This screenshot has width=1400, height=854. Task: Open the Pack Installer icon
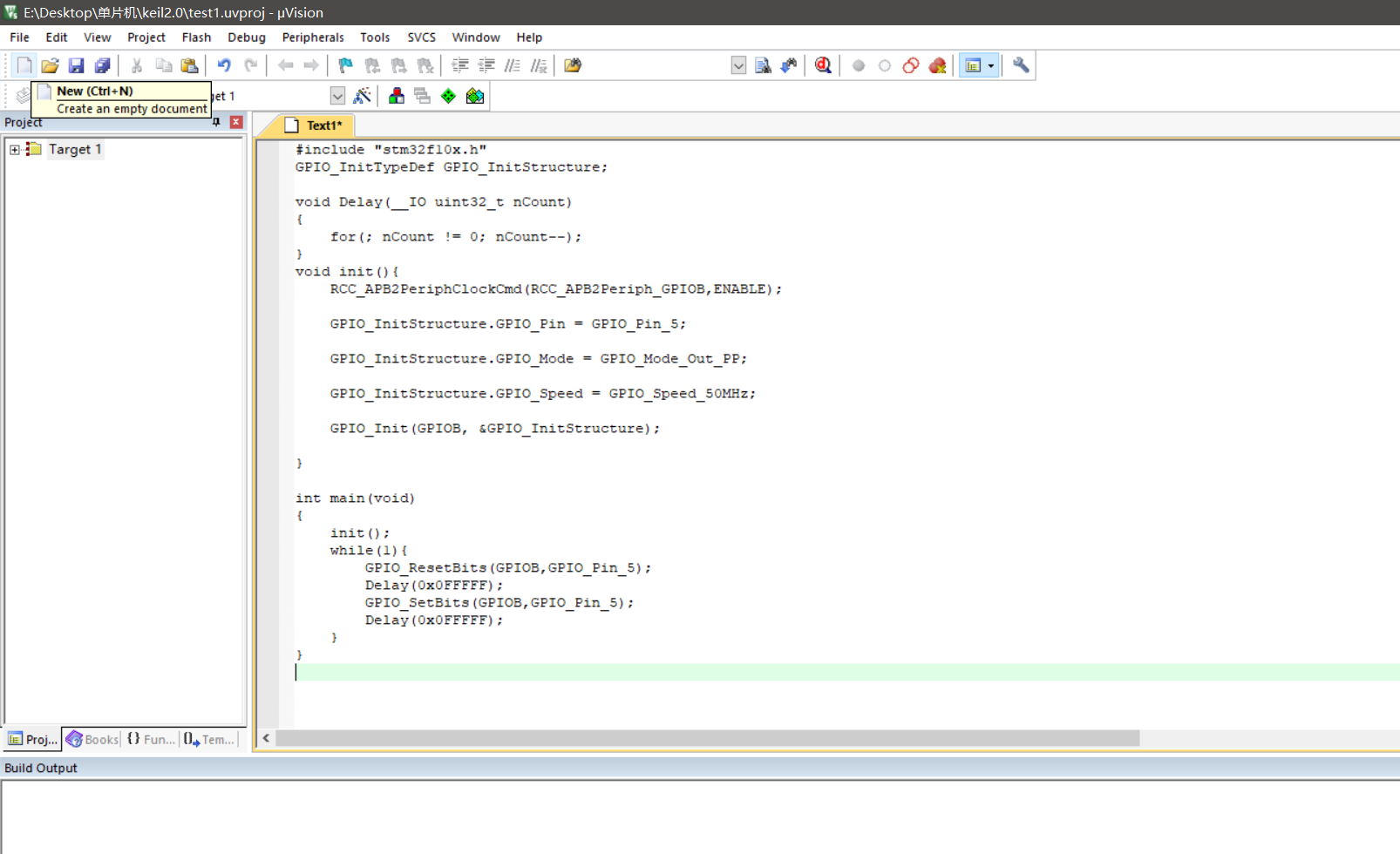[475, 96]
